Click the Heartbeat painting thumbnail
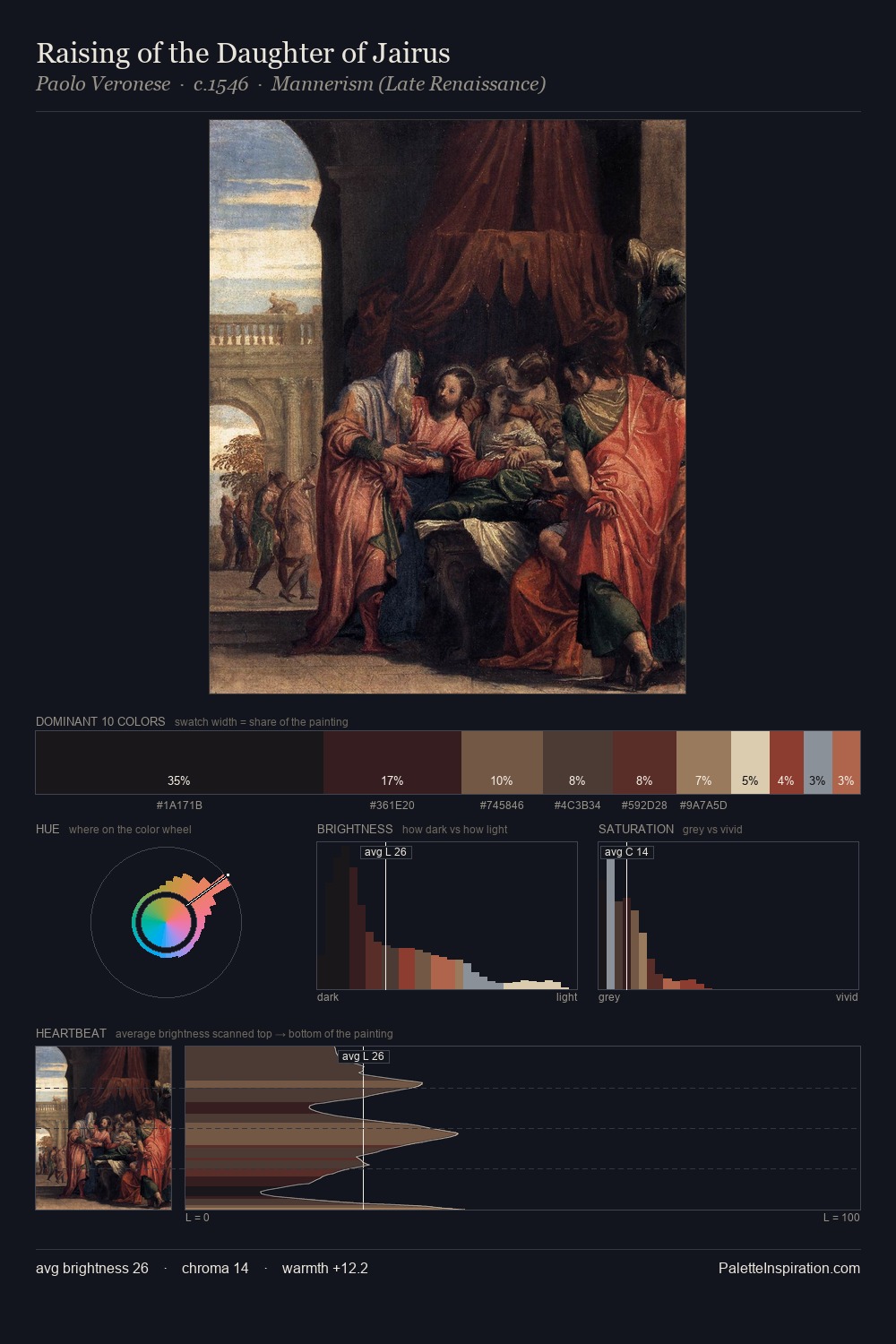 click(103, 1128)
